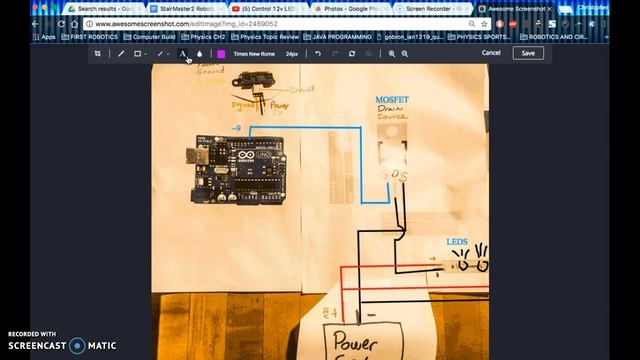Select the text 'A' tool
Viewport: 640px width, 360px height.
click(x=182, y=53)
